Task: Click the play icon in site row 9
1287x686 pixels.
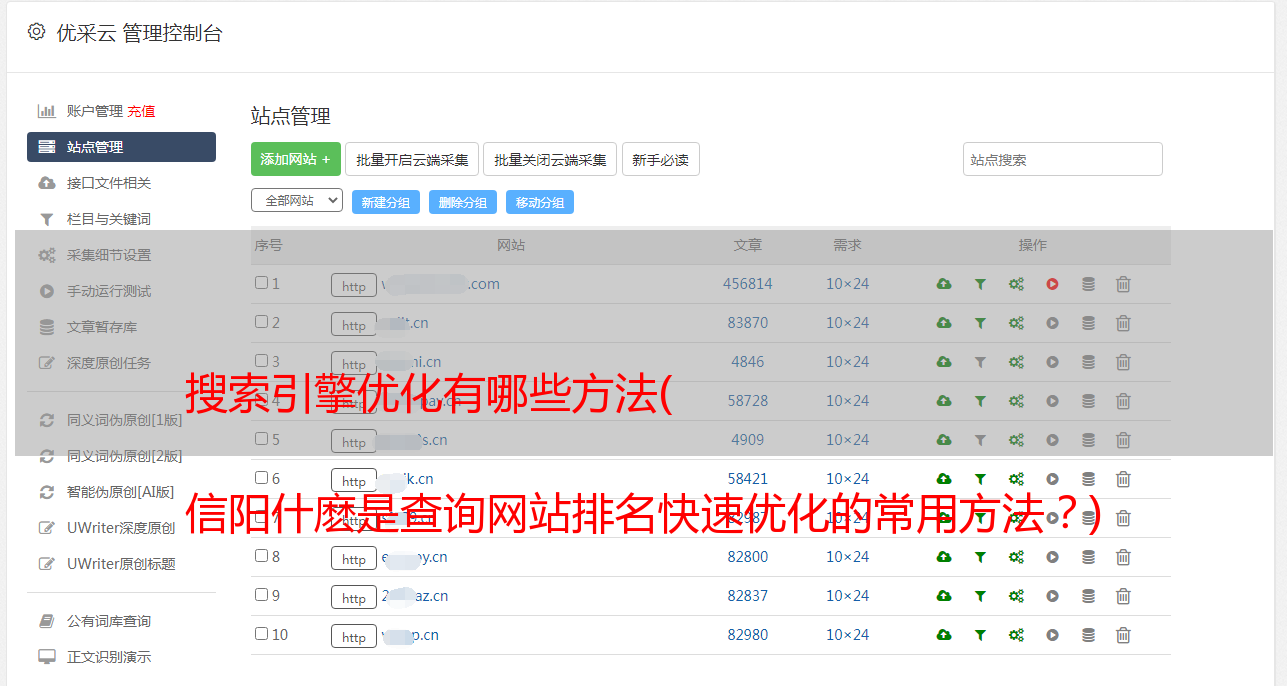Action: [x=1052, y=596]
